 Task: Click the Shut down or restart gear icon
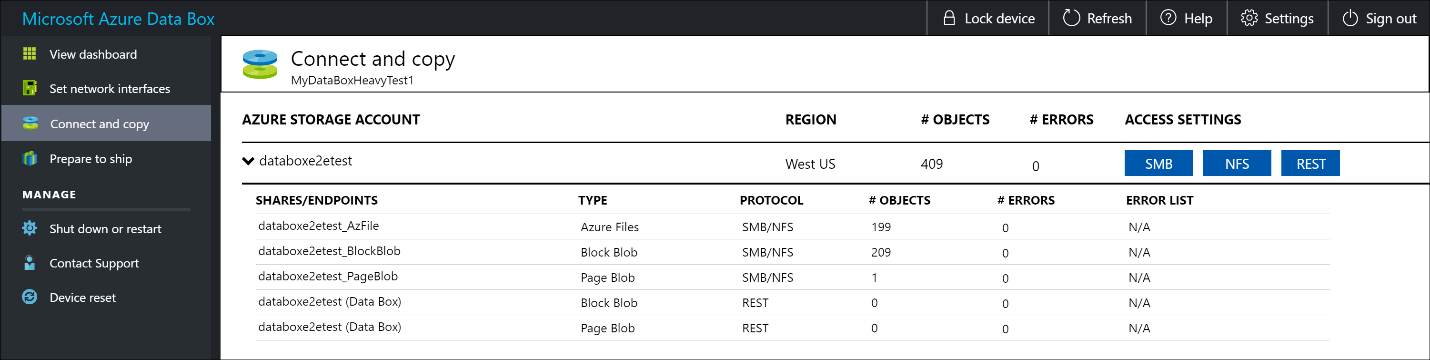tap(30, 229)
